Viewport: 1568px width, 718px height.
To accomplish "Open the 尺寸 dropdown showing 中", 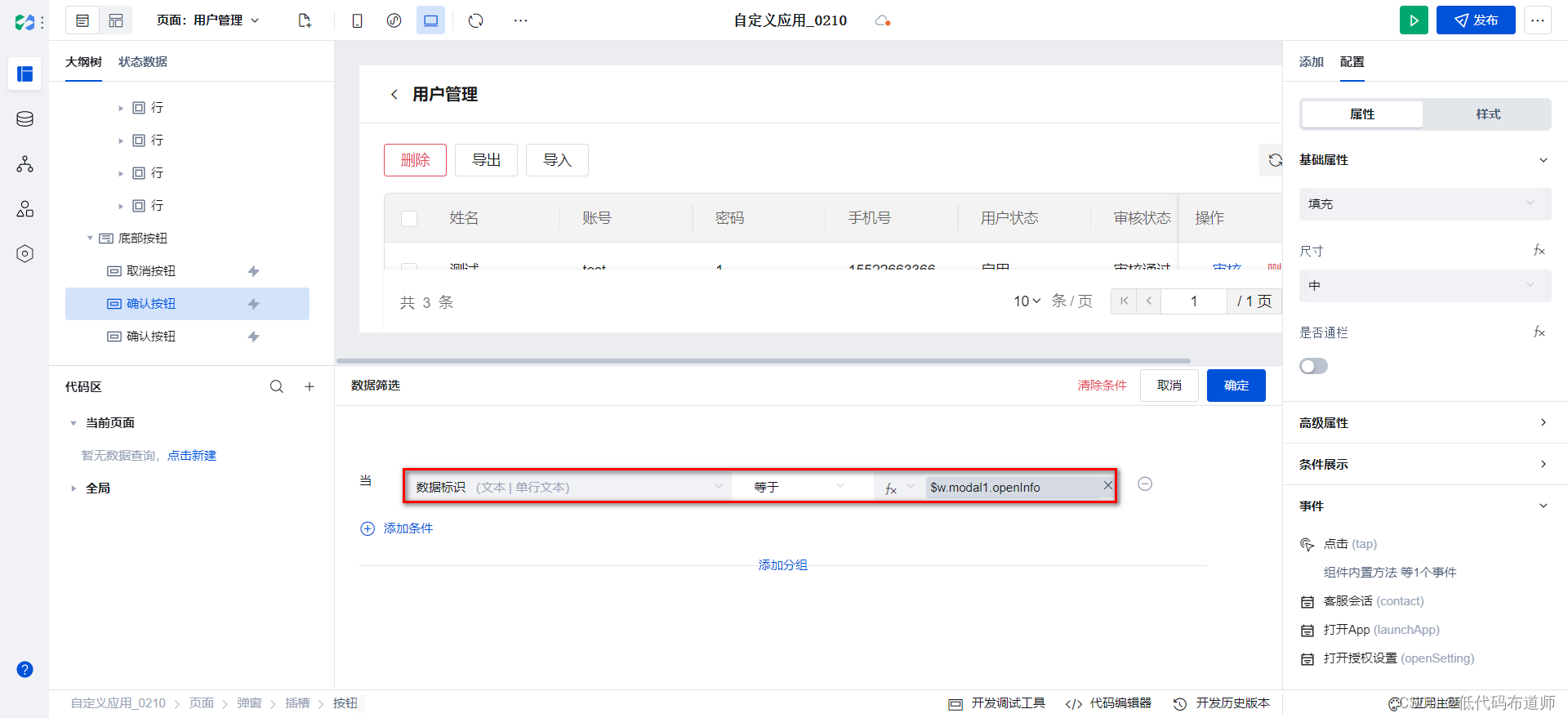I will click(1425, 286).
